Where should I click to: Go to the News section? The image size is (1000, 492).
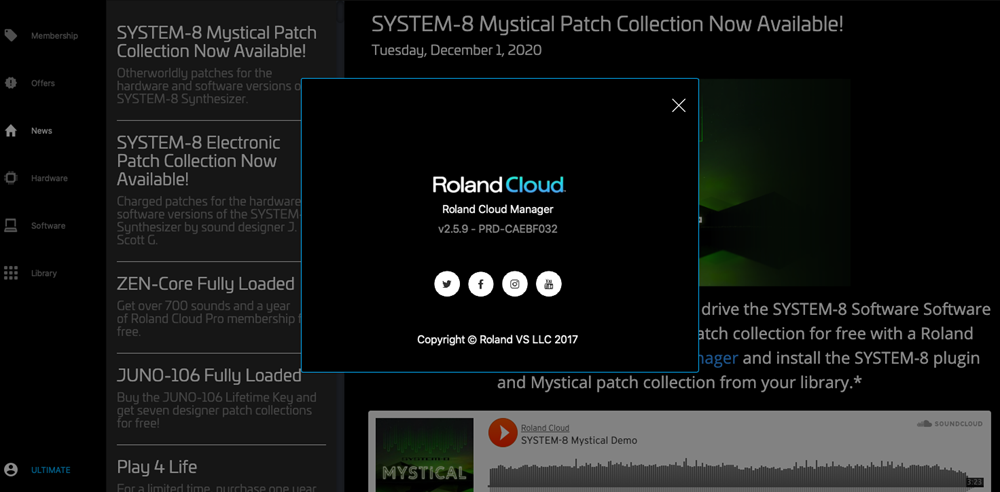coord(41,131)
